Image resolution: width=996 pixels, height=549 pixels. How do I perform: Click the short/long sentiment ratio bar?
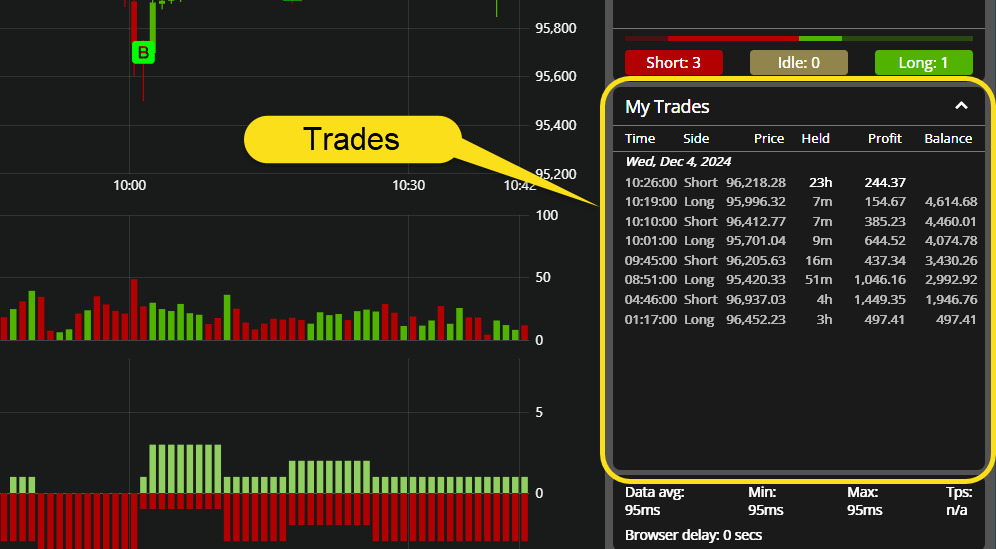[798, 39]
